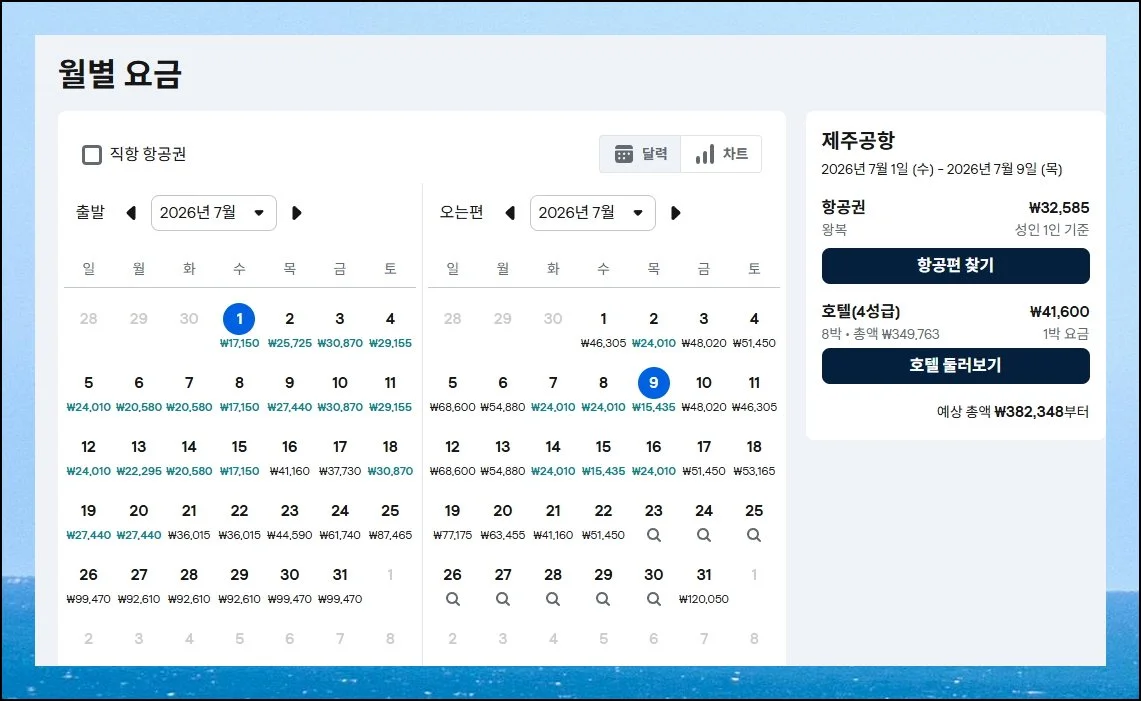
Task: Click the 호텔 둘러보기 button
Action: pos(955,366)
